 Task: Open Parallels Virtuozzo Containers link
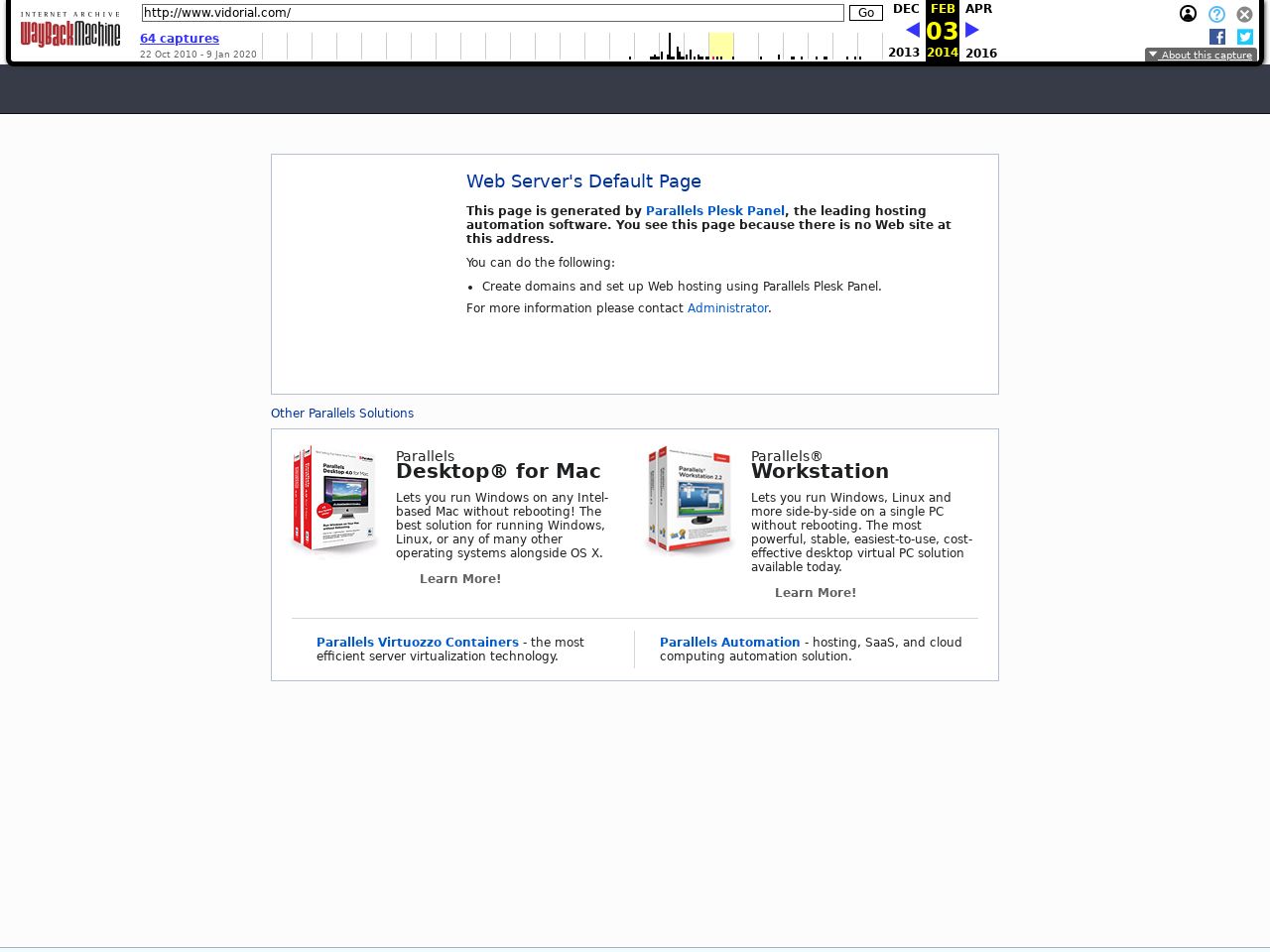click(x=417, y=643)
